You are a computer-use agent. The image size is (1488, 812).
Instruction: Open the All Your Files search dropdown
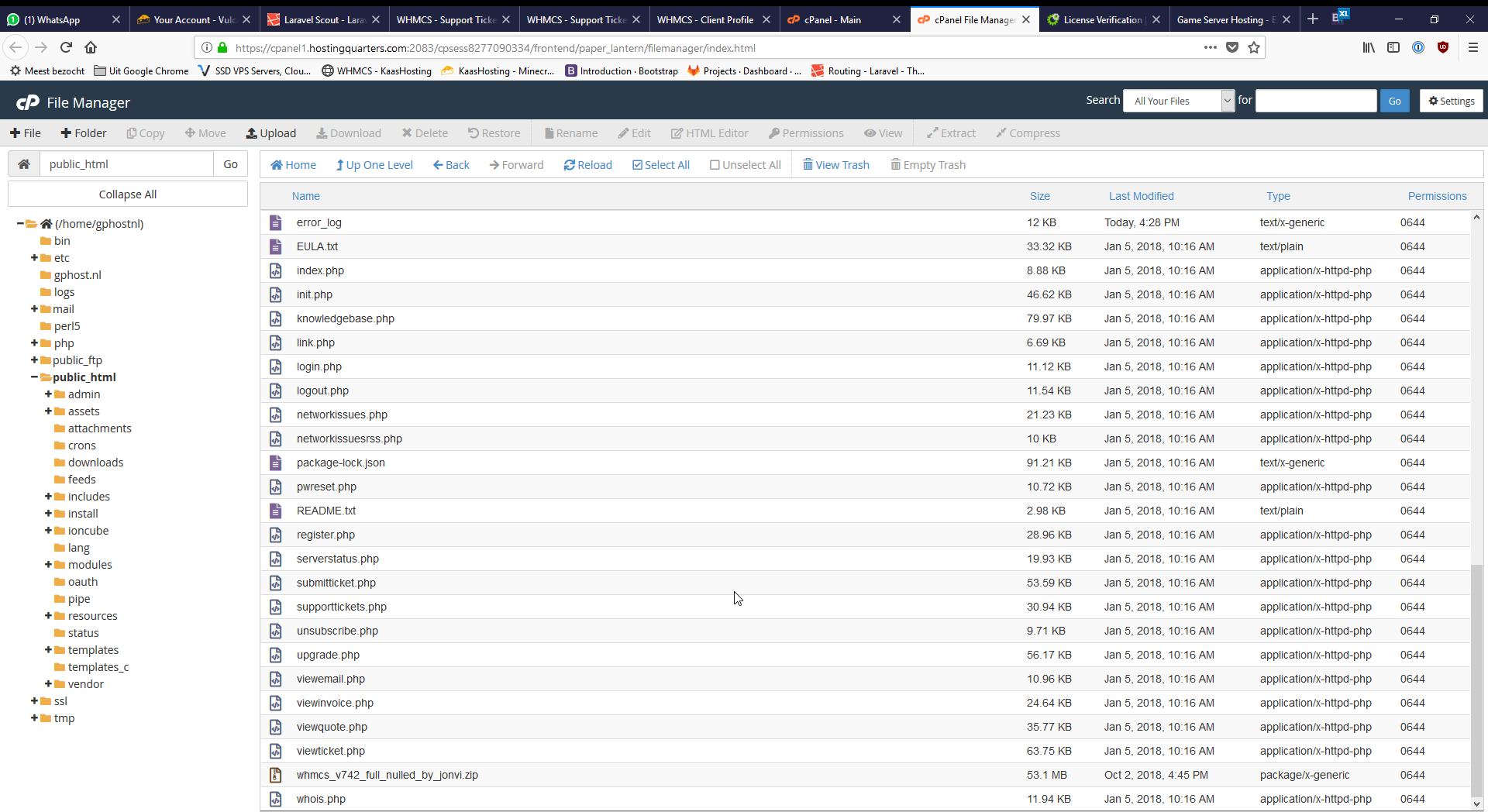tap(1177, 101)
